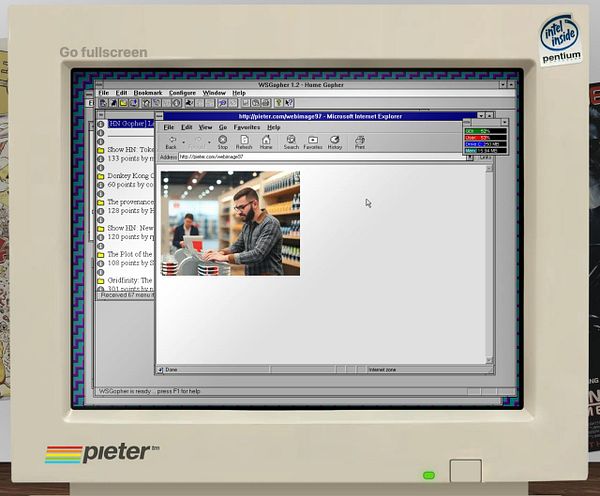Click the Refresh icon in Internet Explorer

click(x=244, y=142)
